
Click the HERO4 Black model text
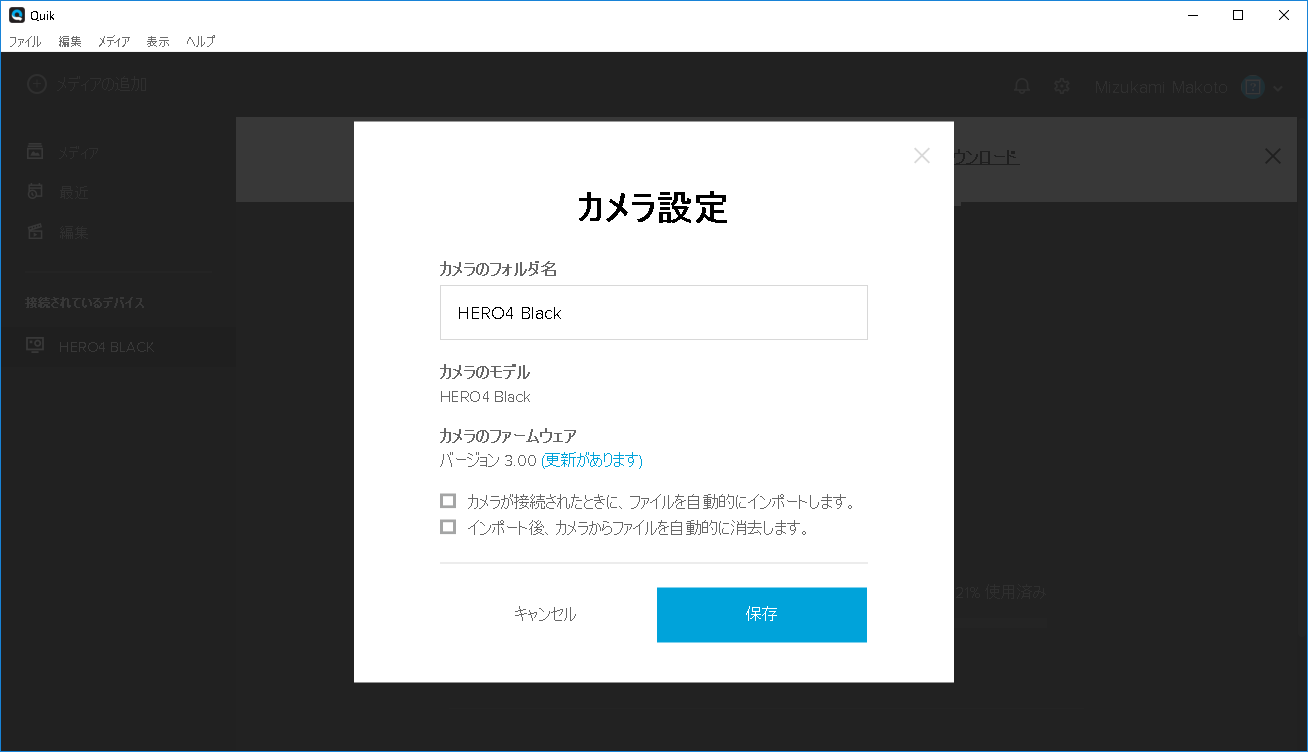click(485, 396)
